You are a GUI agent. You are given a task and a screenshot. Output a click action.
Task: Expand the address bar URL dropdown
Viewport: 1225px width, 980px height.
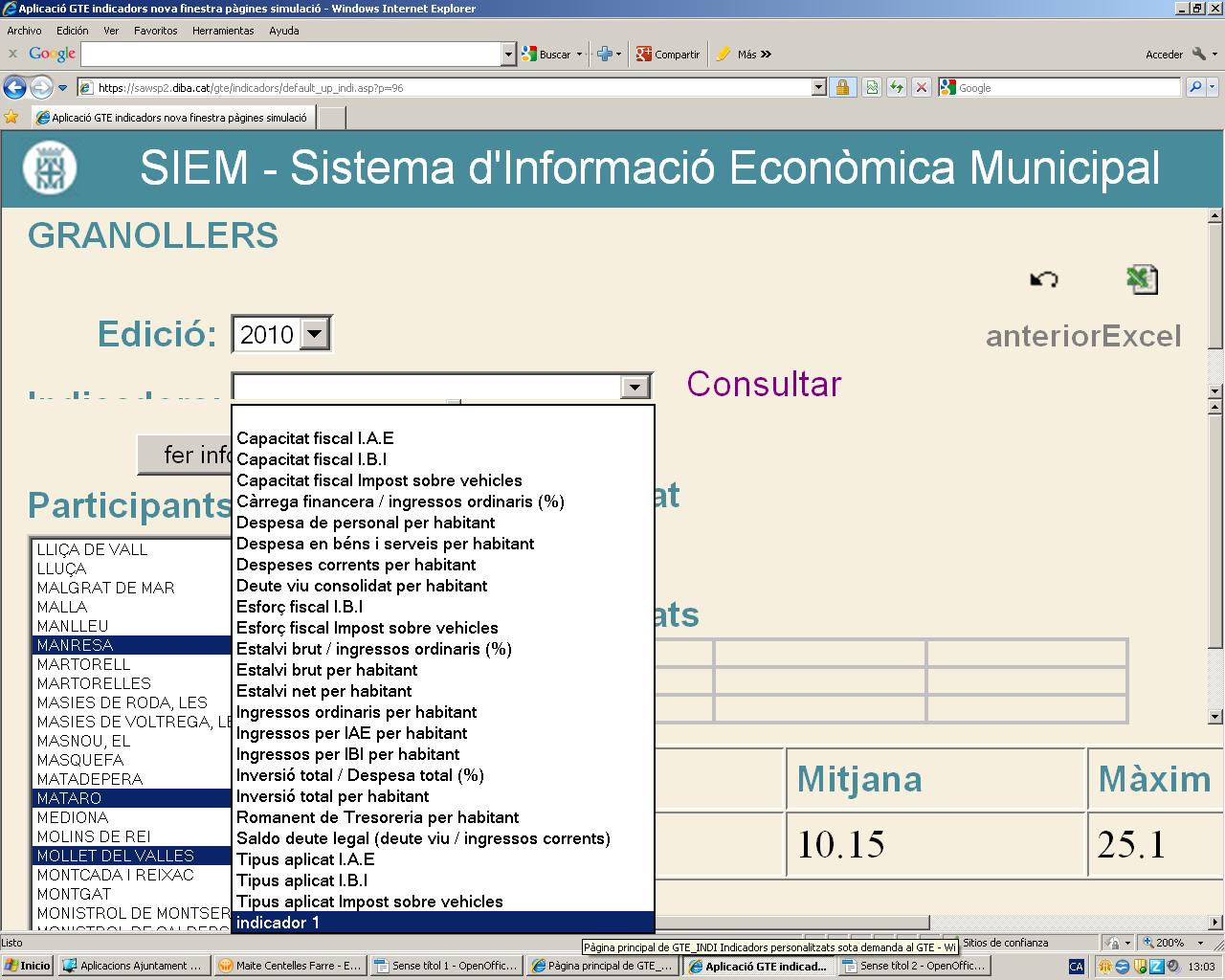(x=818, y=88)
